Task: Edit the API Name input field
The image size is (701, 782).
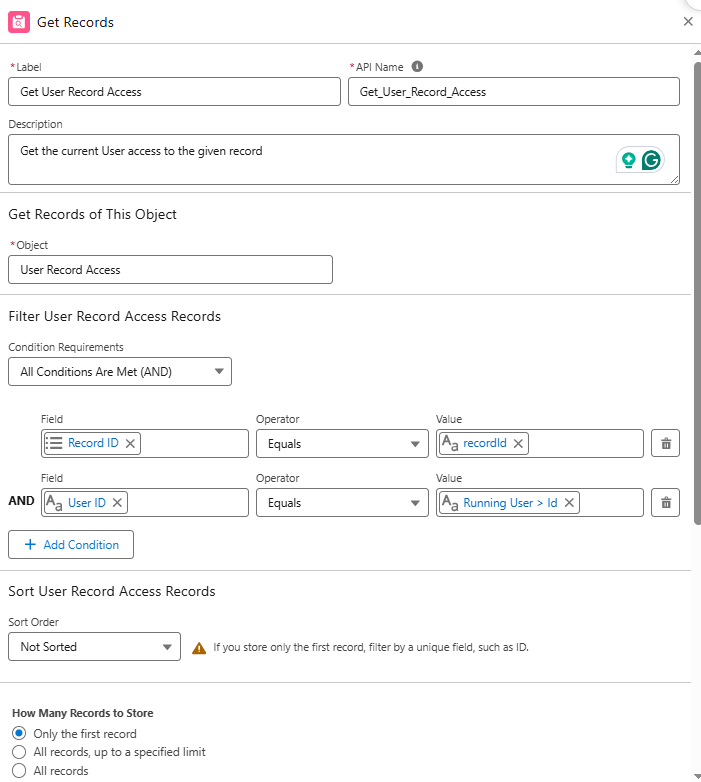Action: click(514, 92)
